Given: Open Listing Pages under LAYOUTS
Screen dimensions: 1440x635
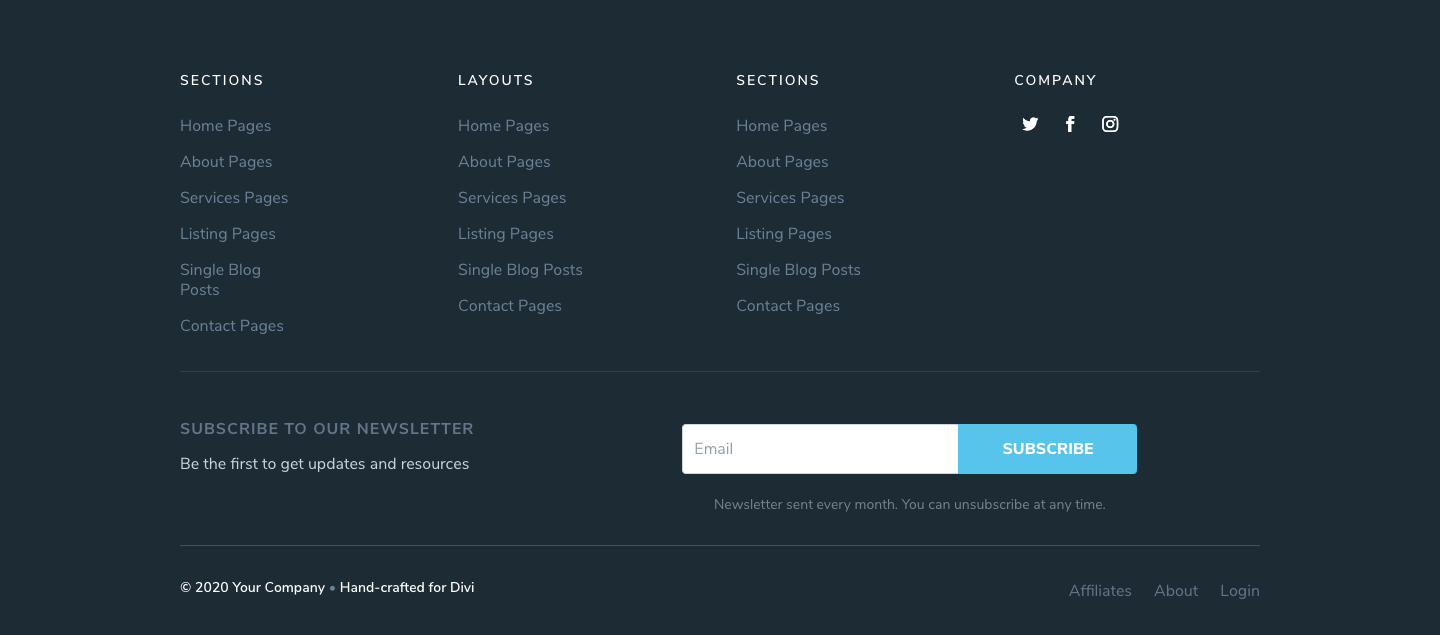Looking at the screenshot, I should coord(506,233).
